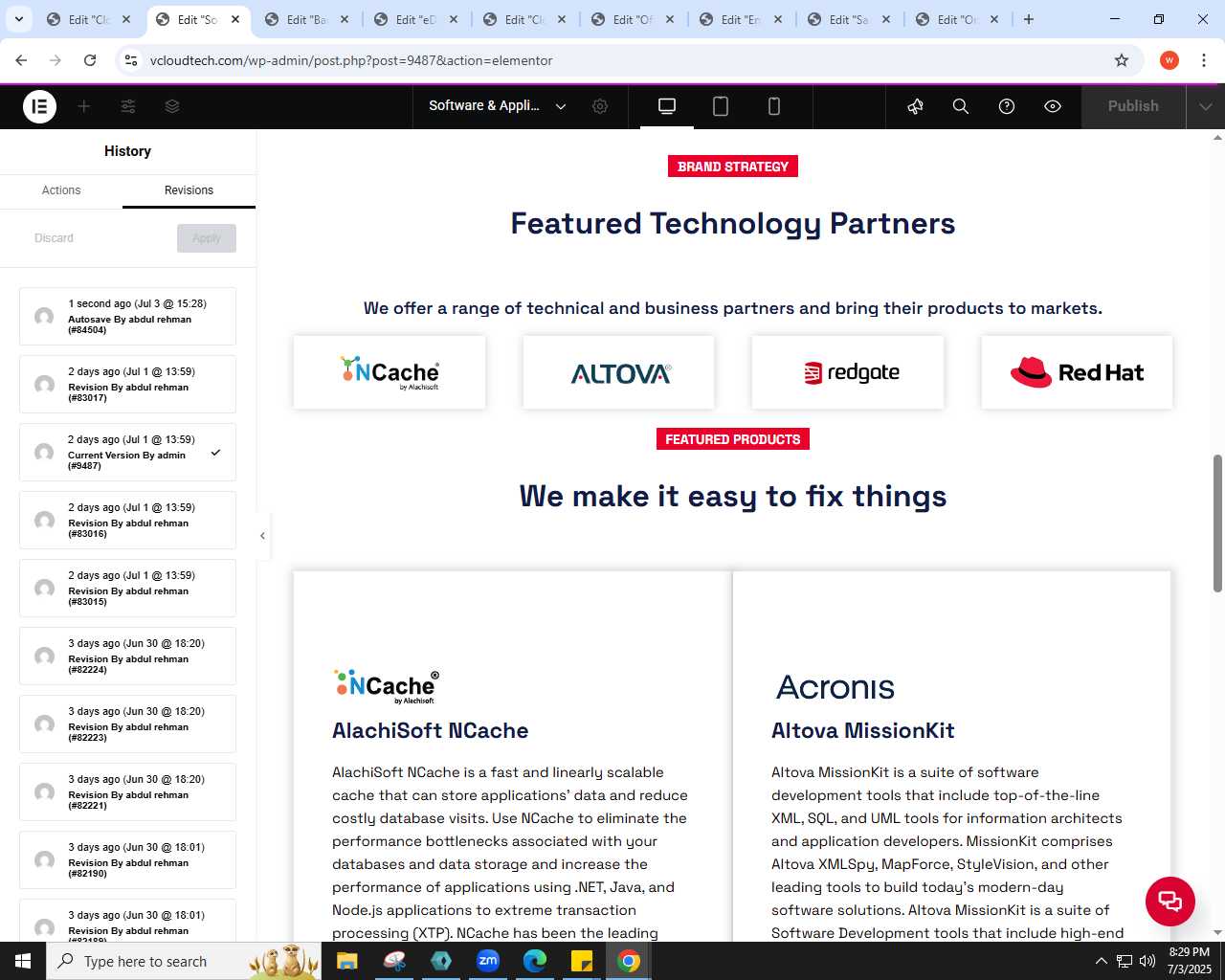Click the Red Hat partner logo card
The image size is (1225, 980).
pyautogui.click(x=1077, y=372)
